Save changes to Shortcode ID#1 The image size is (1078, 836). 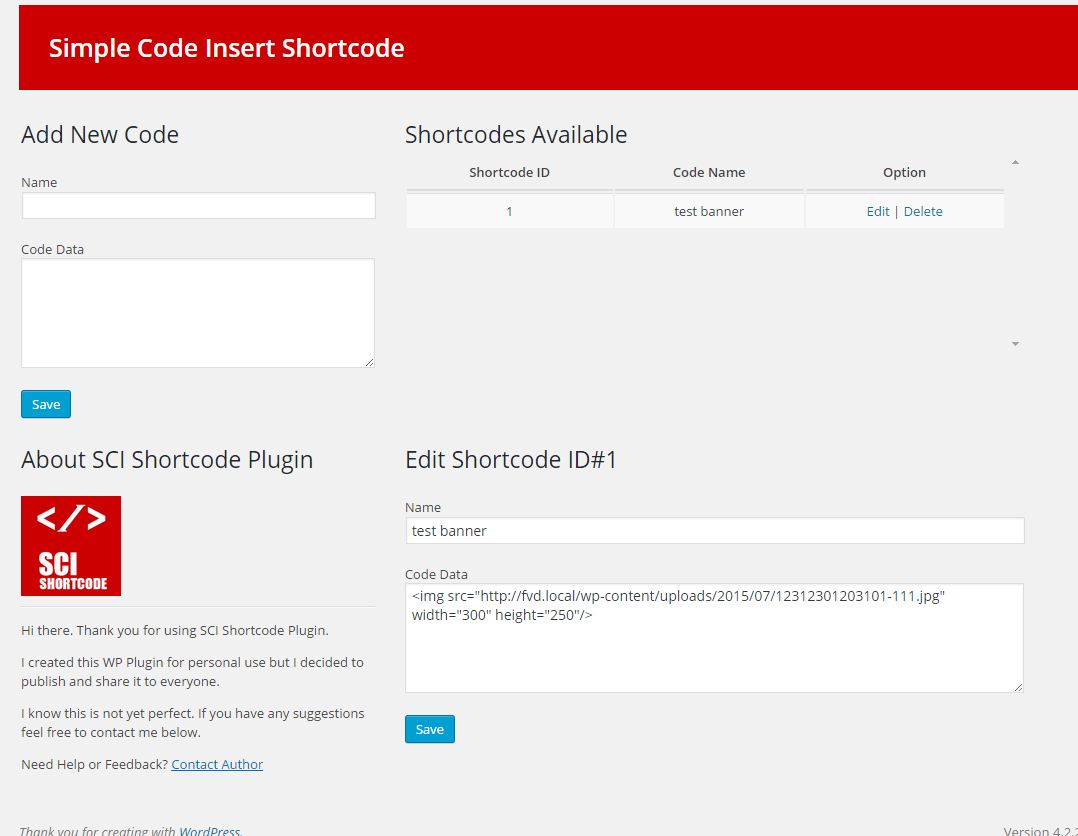click(x=430, y=729)
